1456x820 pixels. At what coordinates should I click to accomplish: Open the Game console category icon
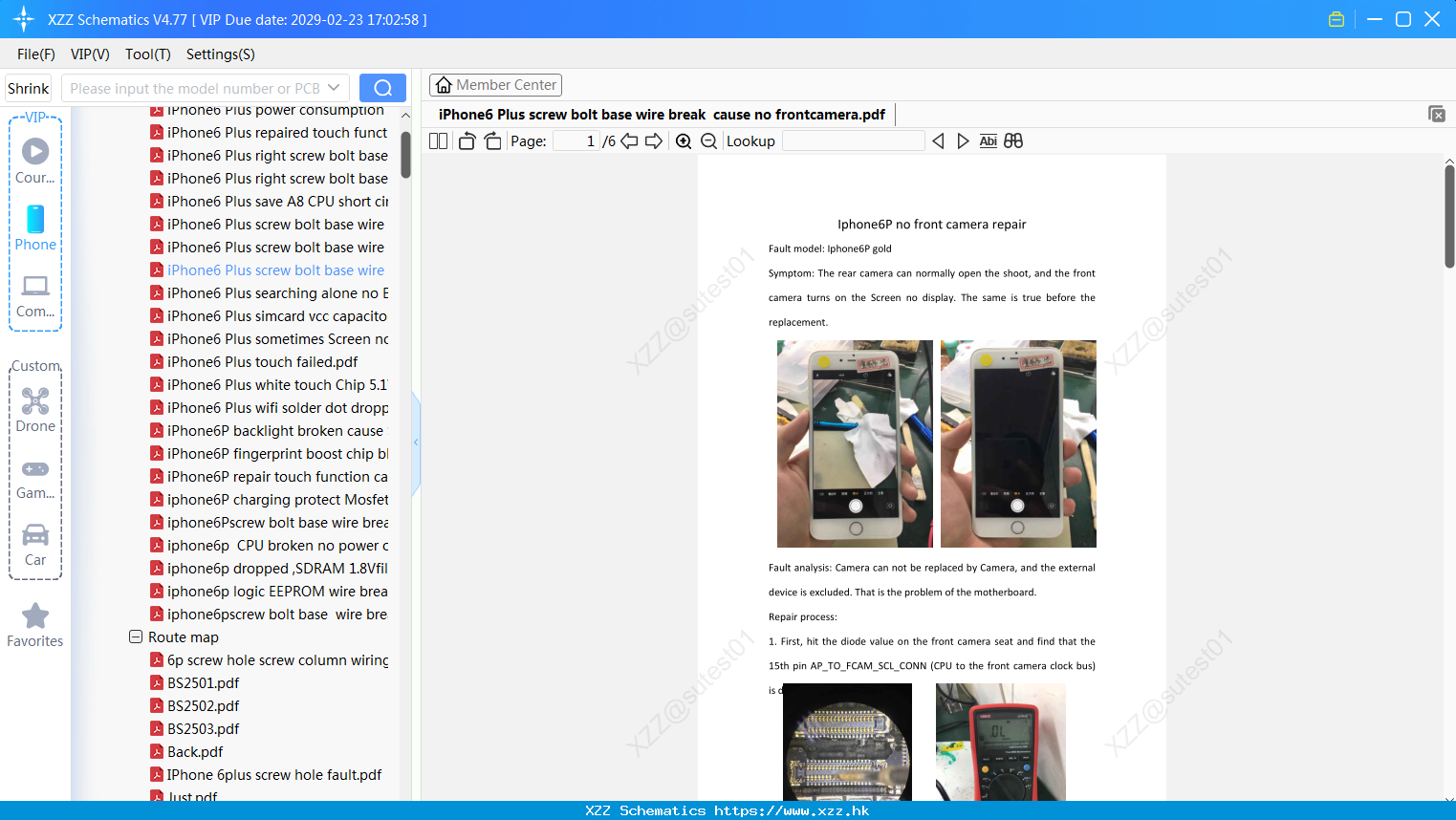coord(35,479)
